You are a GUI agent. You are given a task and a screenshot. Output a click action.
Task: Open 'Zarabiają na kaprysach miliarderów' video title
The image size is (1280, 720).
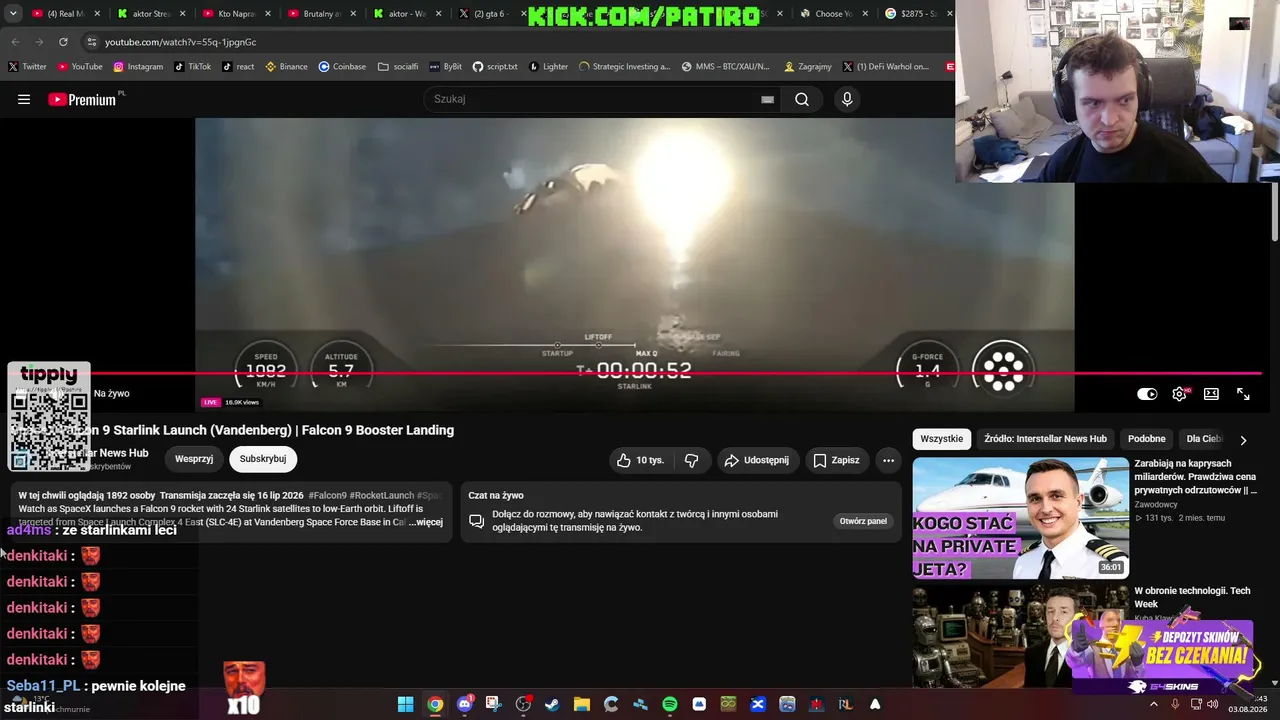(x=1196, y=477)
